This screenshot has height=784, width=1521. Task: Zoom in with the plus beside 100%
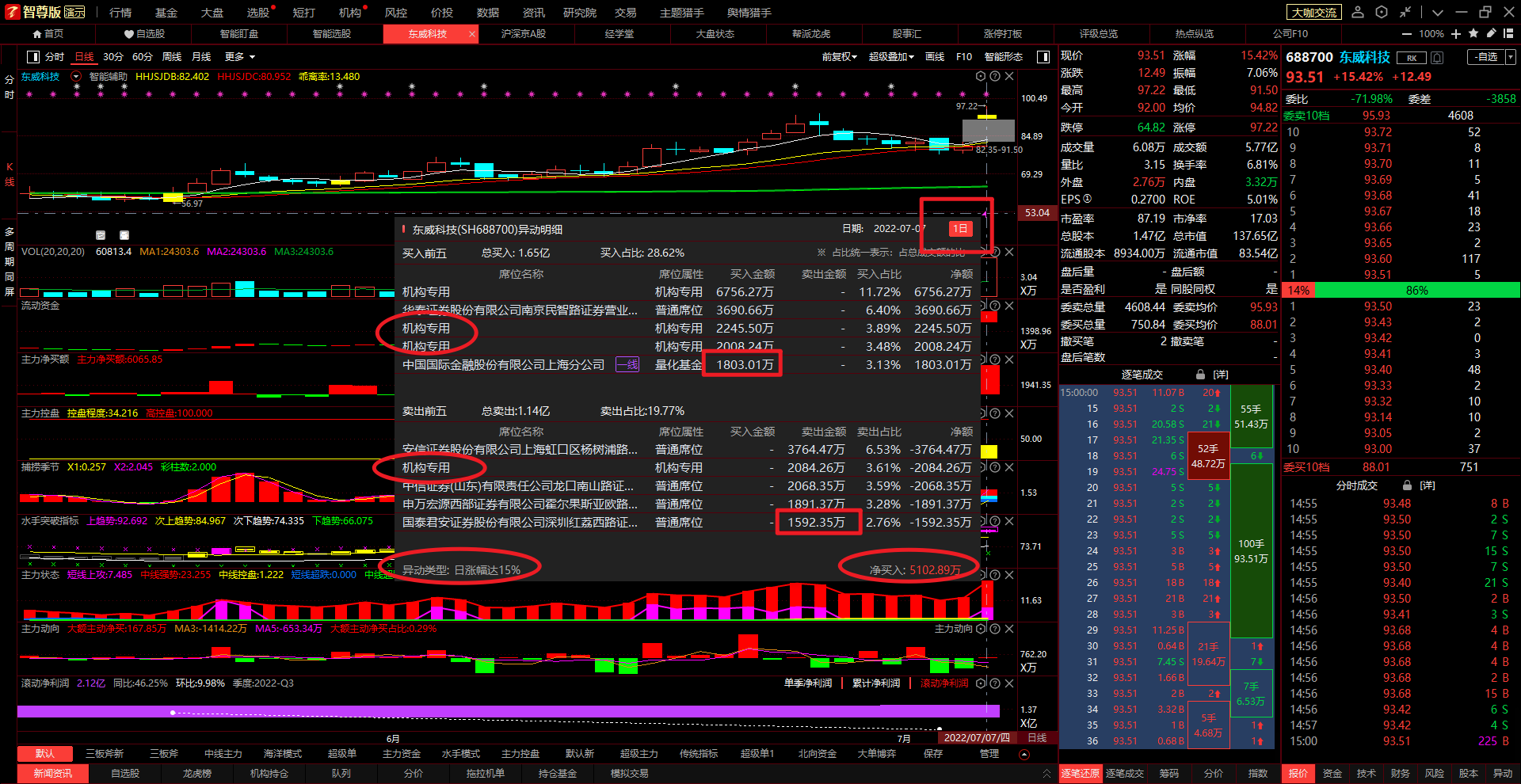coord(1456,34)
